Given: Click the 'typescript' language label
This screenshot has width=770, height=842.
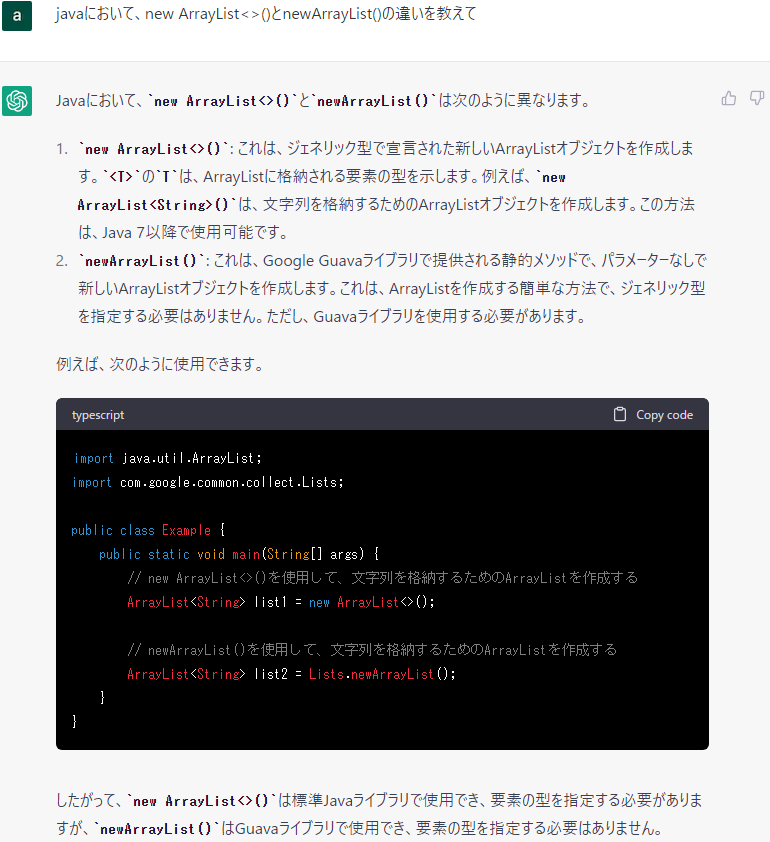Looking at the screenshot, I should tap(98, 415).
